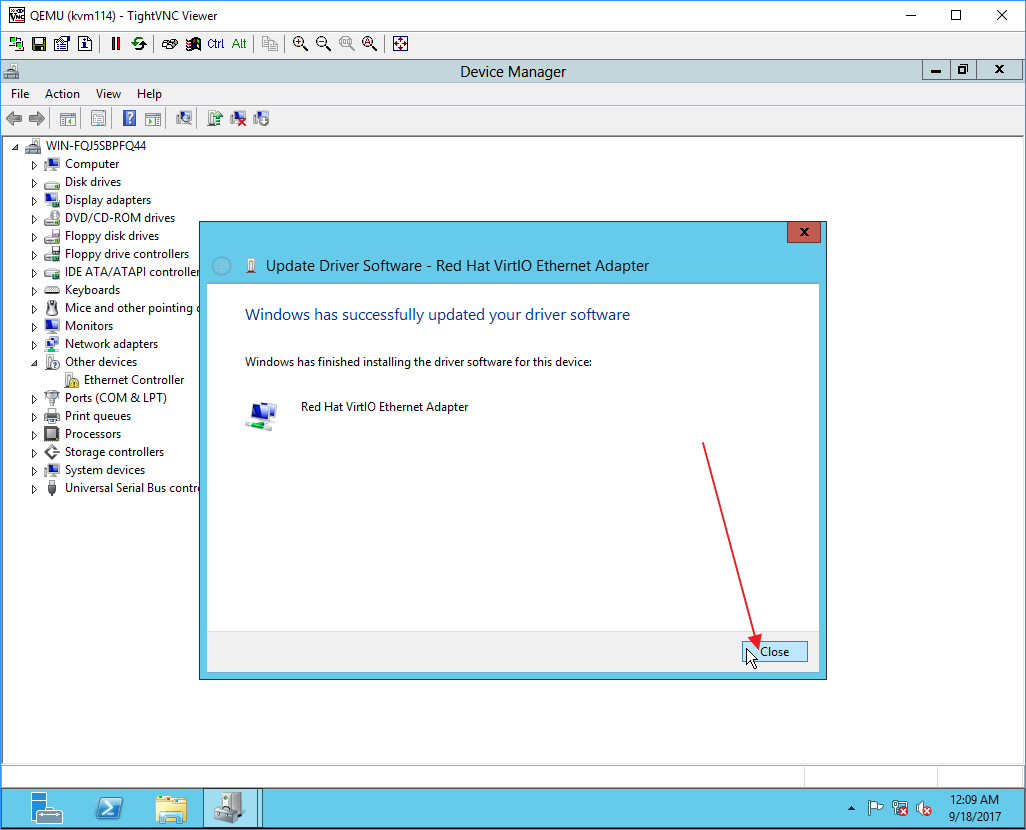Switch TightVNC viewer to full screen

[400, 44]
